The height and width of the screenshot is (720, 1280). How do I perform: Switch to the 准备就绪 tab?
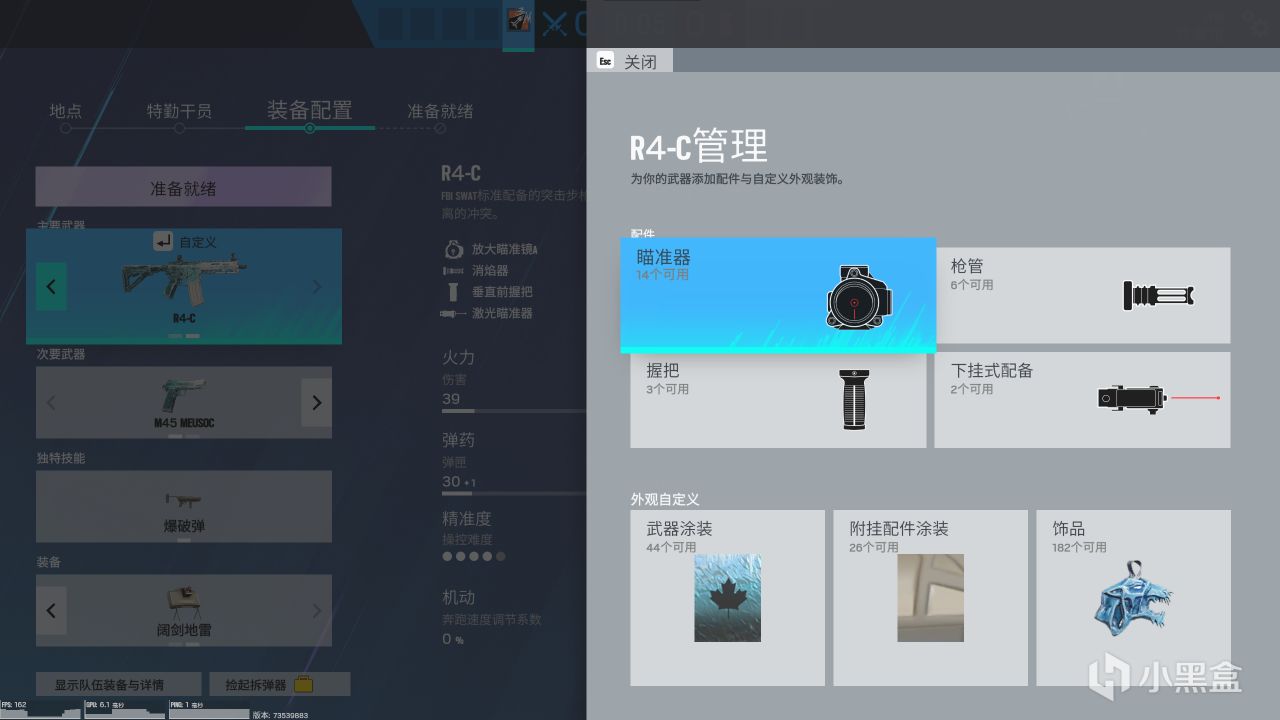coord(440,111)
